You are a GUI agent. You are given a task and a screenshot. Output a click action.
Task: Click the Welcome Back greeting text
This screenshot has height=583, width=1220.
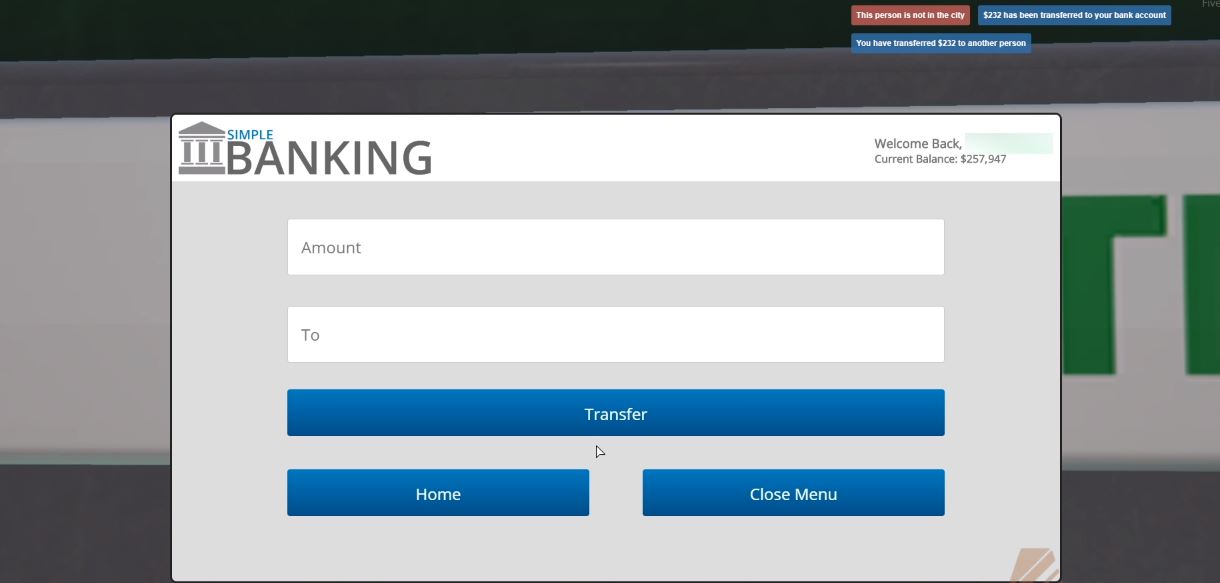tap(916, 143)
